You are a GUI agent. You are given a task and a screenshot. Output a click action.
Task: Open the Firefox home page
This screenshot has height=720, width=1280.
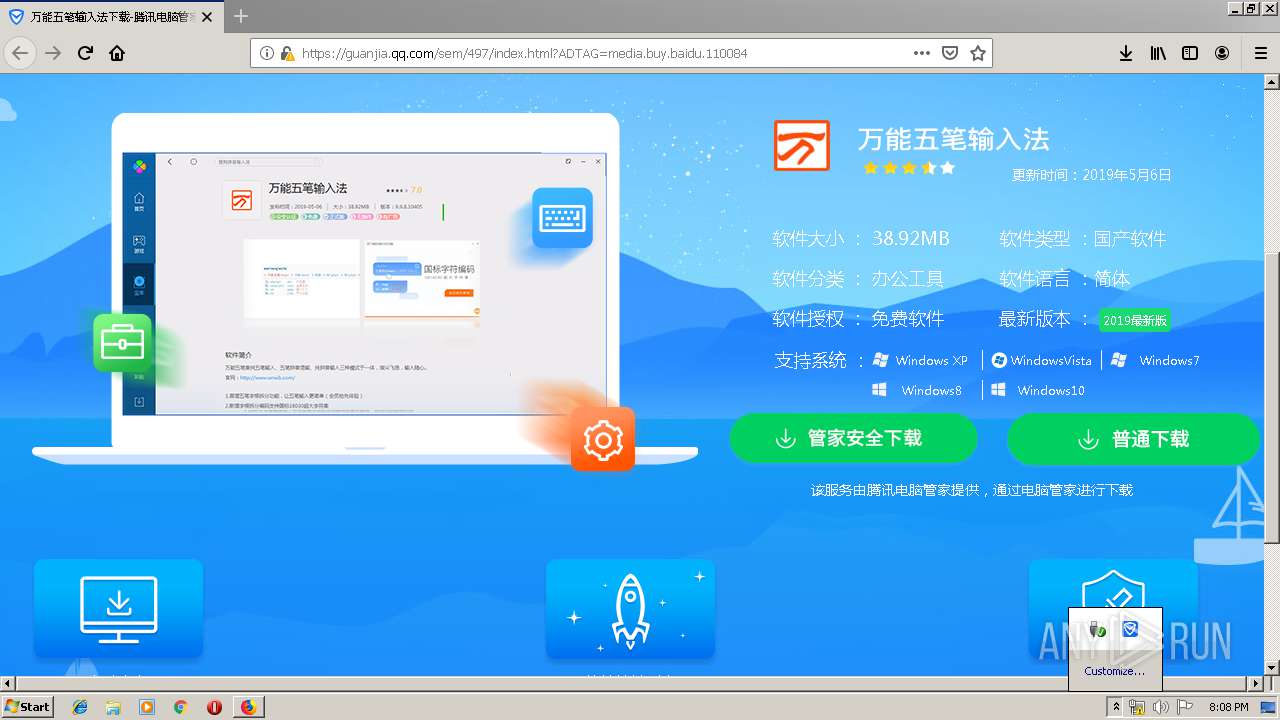[x=117, y=53]
